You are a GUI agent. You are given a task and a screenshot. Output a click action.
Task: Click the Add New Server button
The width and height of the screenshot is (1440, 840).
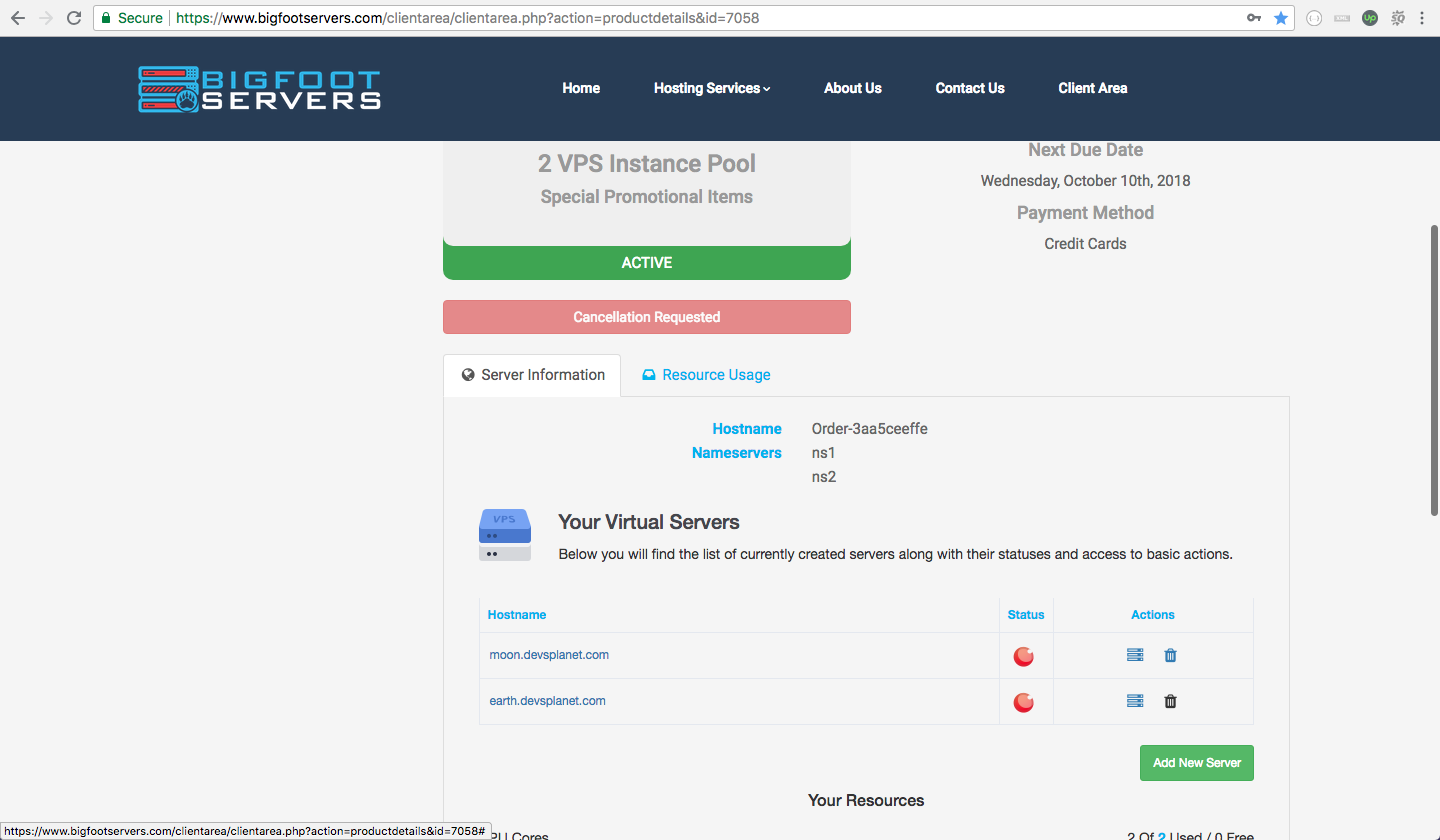click(1197, 763)
